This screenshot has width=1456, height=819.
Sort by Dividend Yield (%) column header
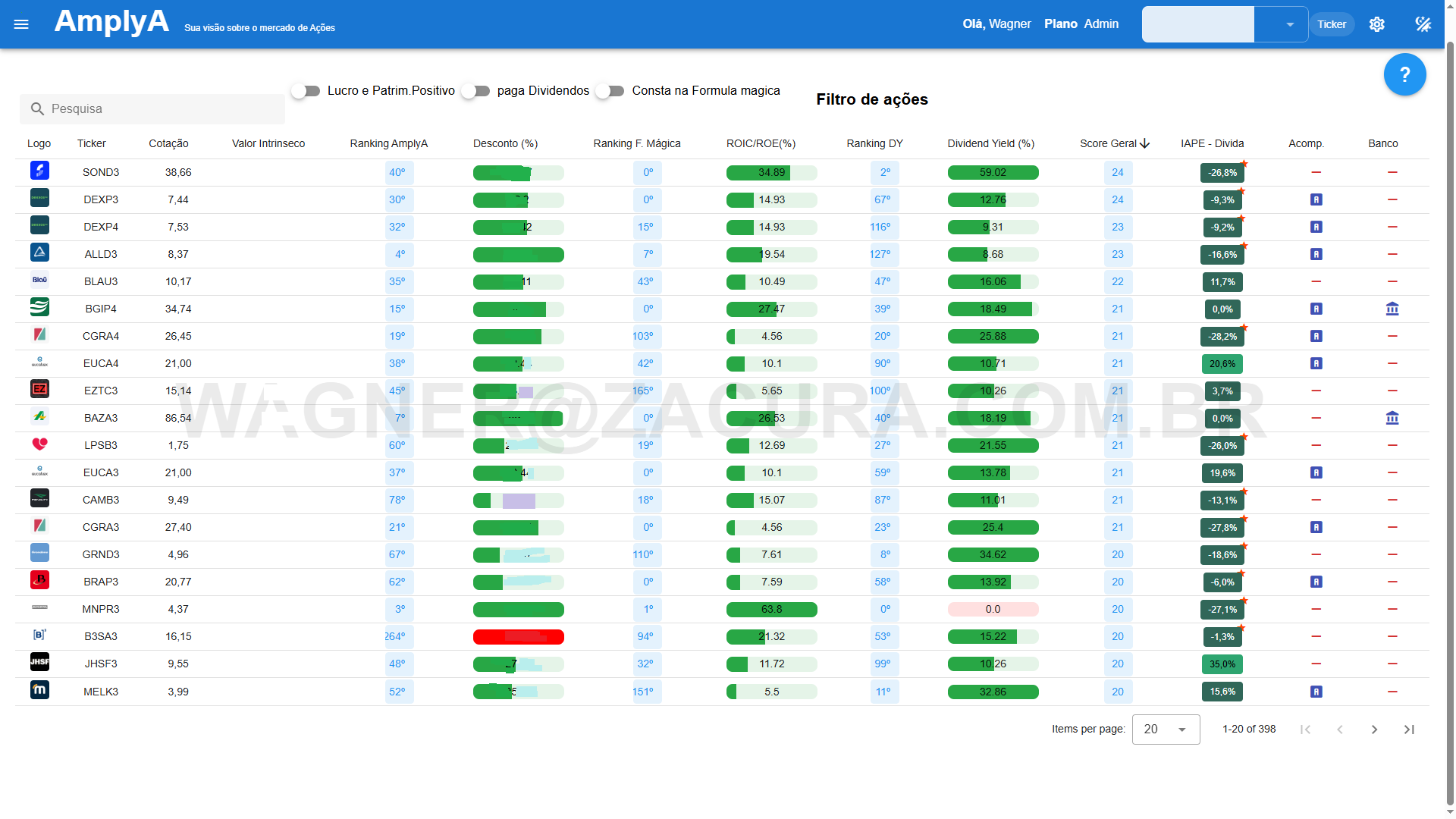[990, 143]
